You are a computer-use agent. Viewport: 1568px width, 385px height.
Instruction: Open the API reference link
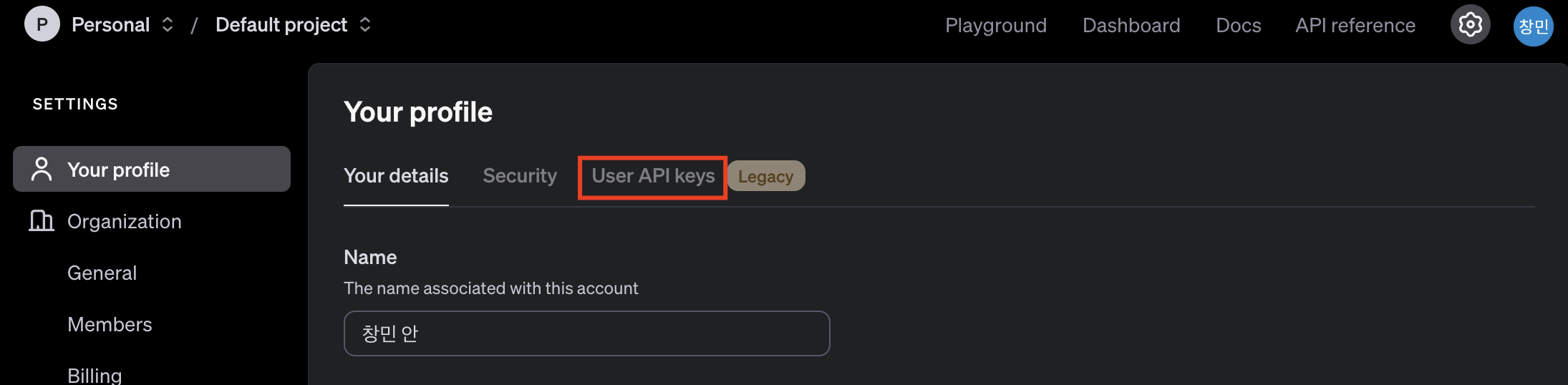click(x=1355, y=26)
